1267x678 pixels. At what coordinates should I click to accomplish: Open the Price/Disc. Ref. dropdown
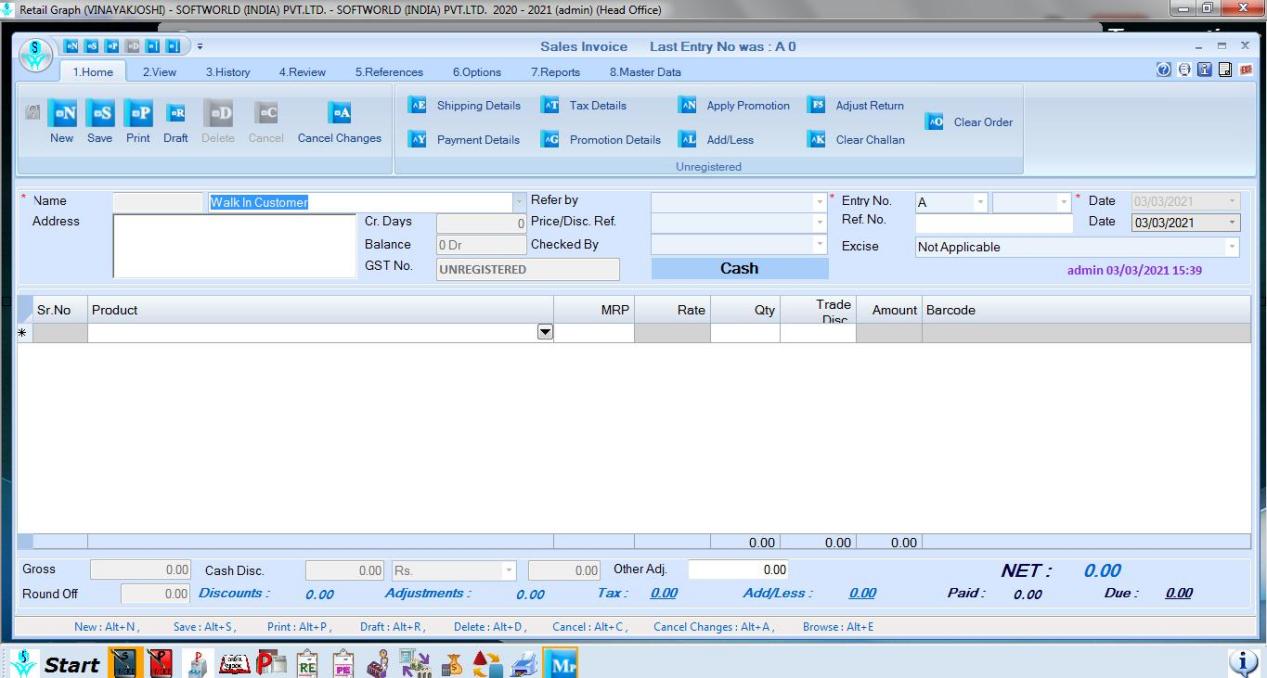(x=820, y=223)
